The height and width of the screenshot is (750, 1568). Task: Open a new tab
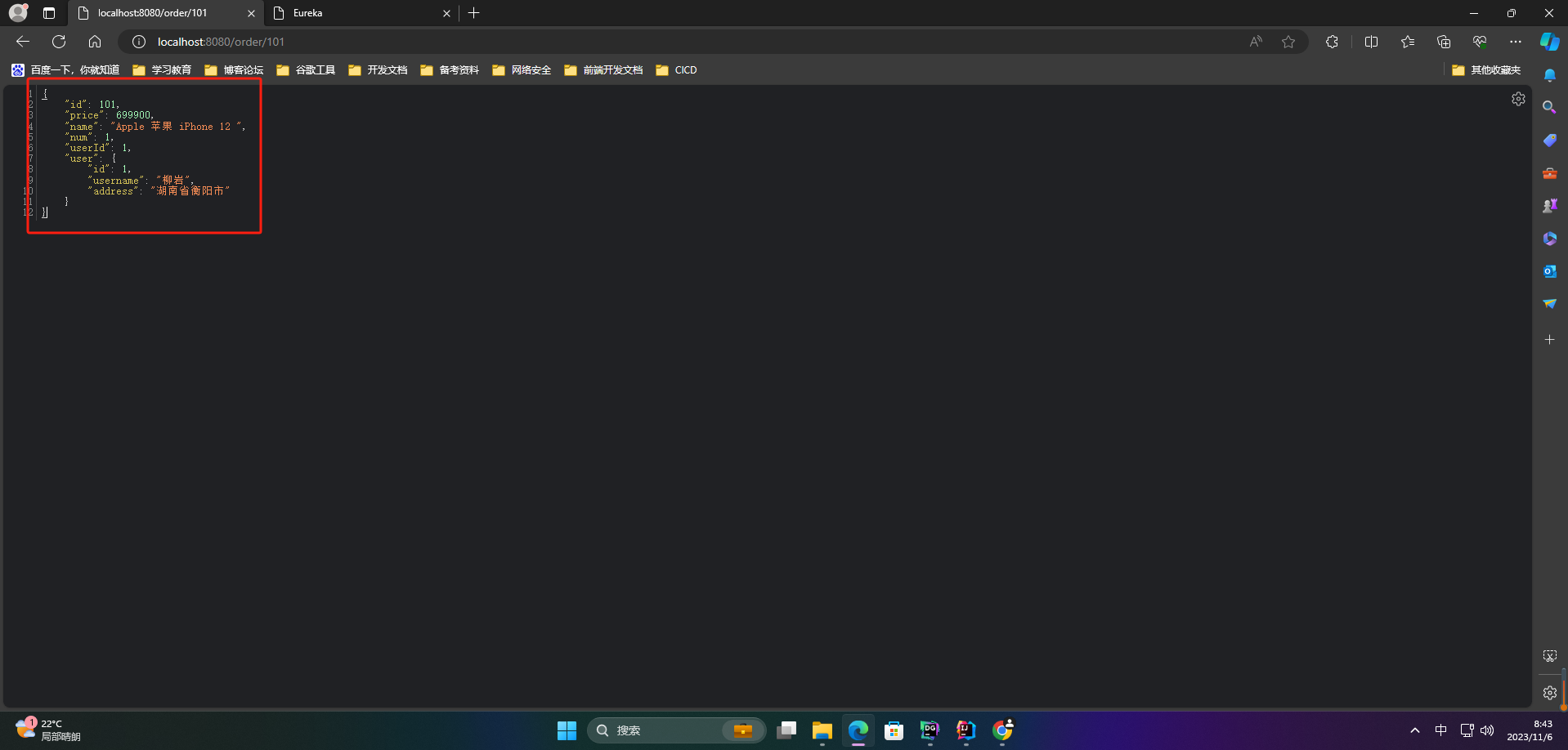[x=474, y=13]
